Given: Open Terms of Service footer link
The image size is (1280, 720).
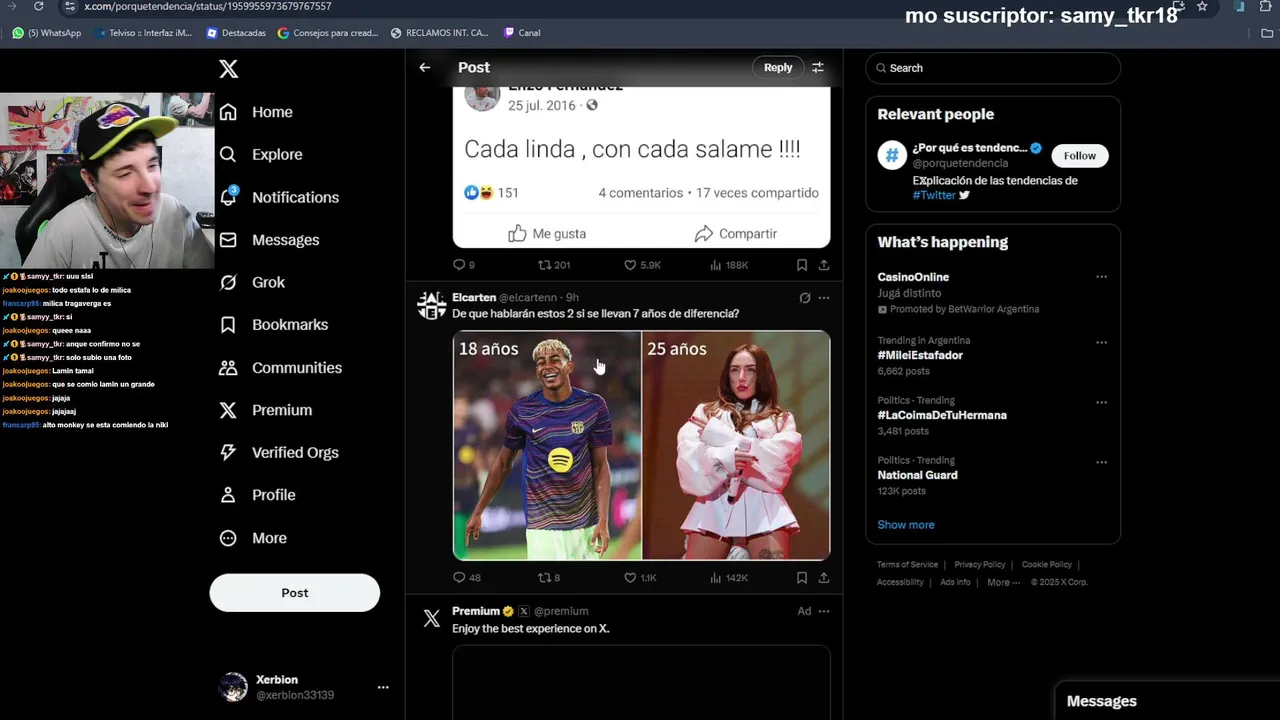Looking at the screenshot, I should (x=907, y=565).
